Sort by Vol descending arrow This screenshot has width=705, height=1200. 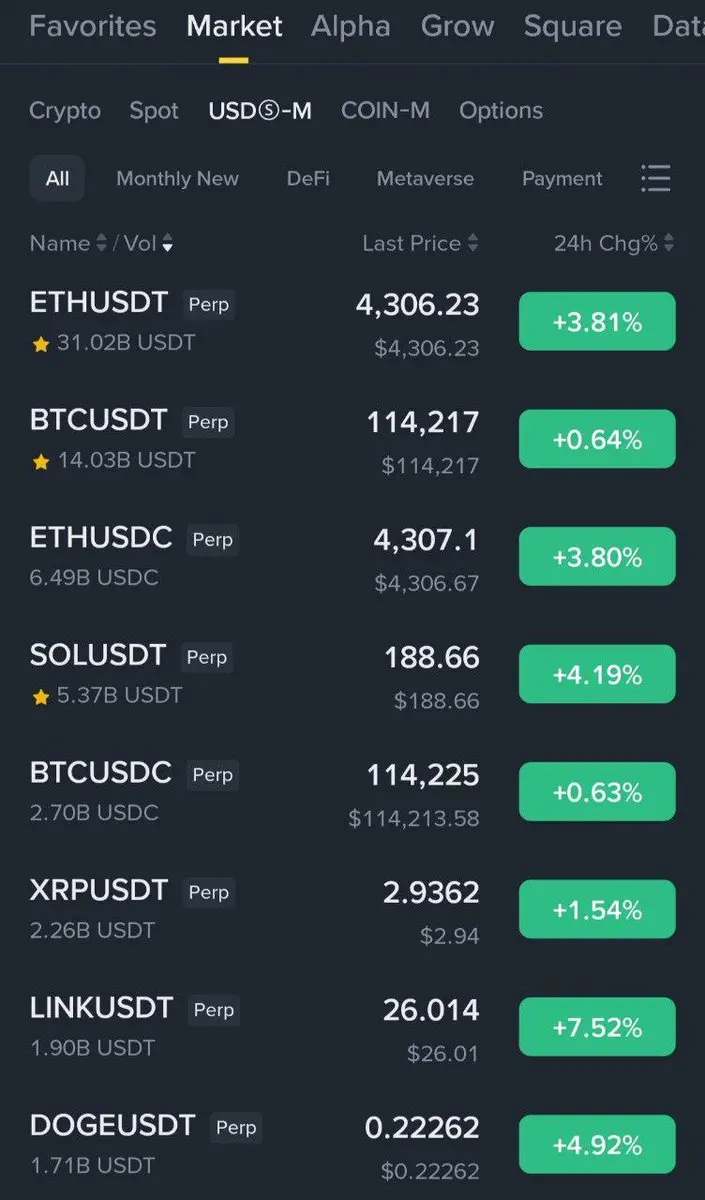[167, 244]
